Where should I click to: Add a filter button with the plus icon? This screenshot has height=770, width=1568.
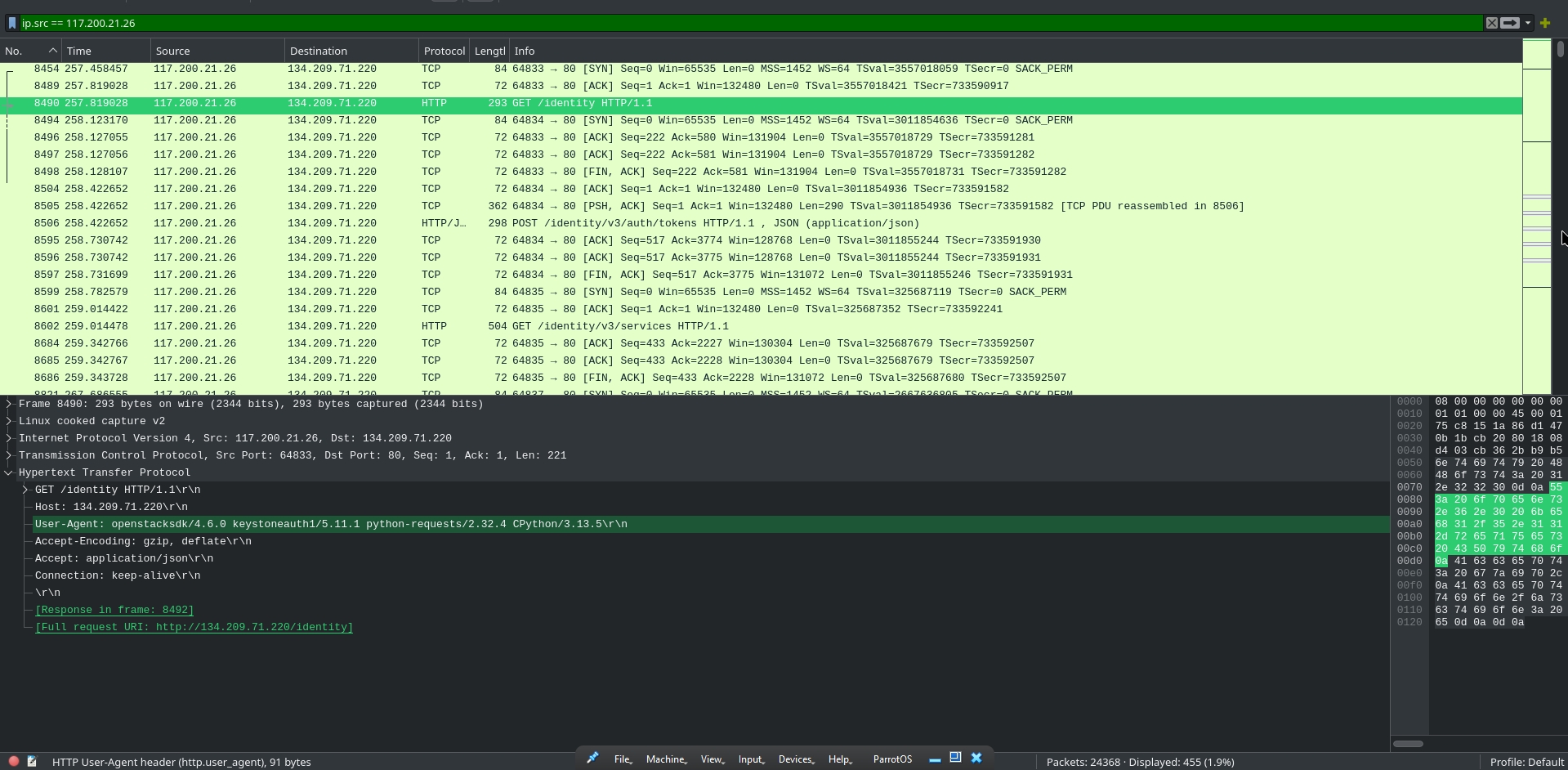1544,22
